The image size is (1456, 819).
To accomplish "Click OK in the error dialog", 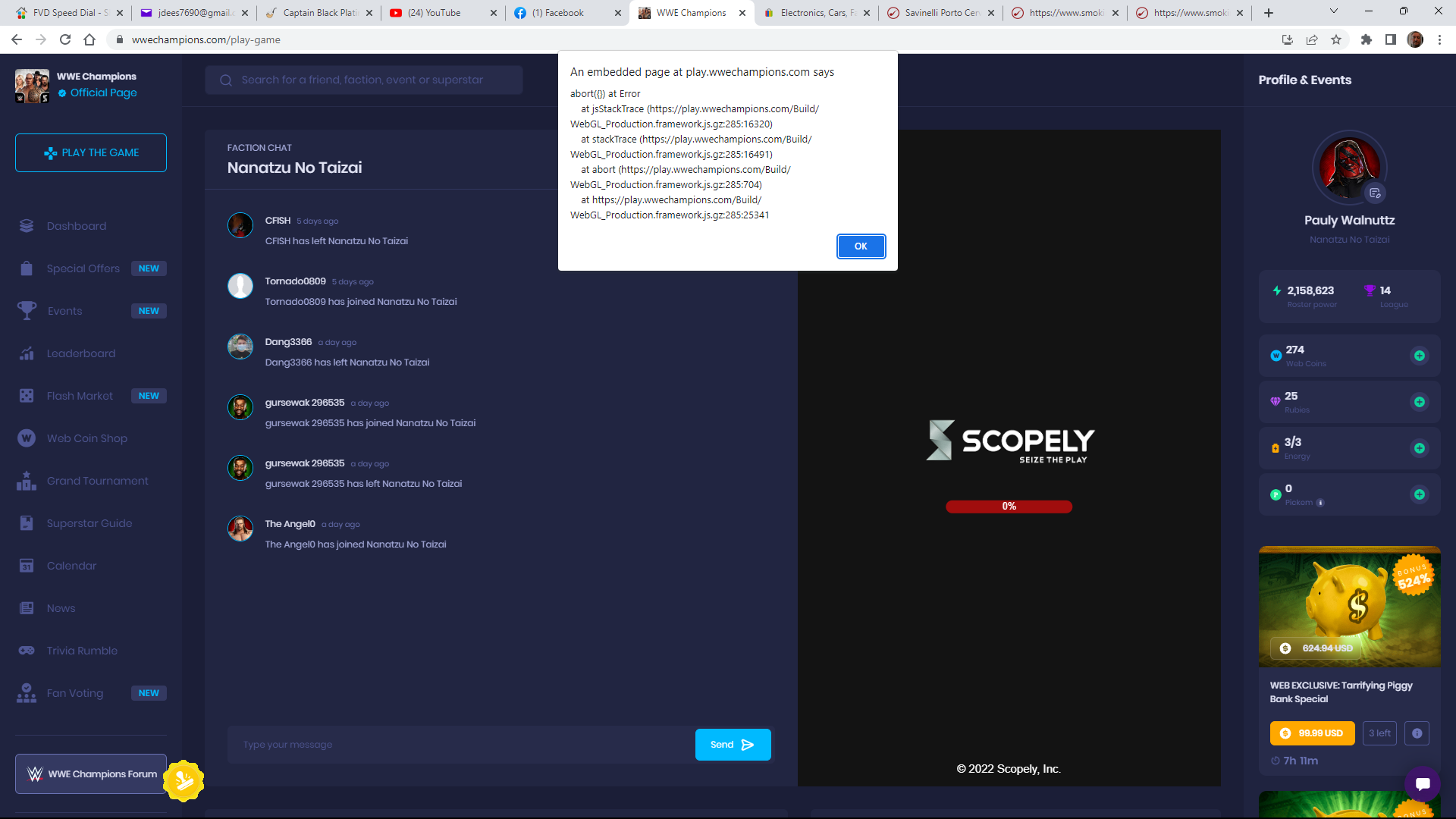I will (x=861, y=246).
